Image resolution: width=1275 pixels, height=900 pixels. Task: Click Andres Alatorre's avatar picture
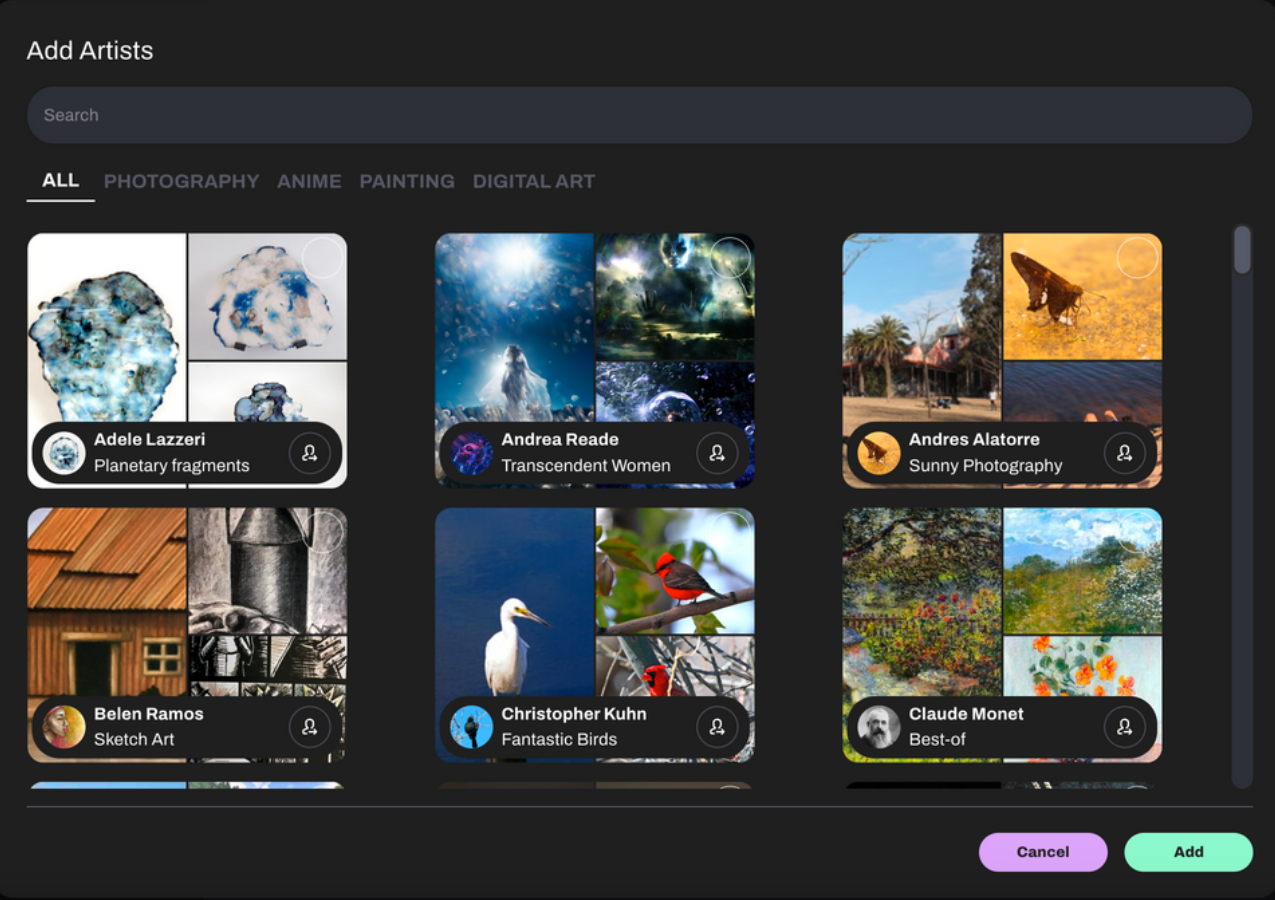[x=879, y=453]
